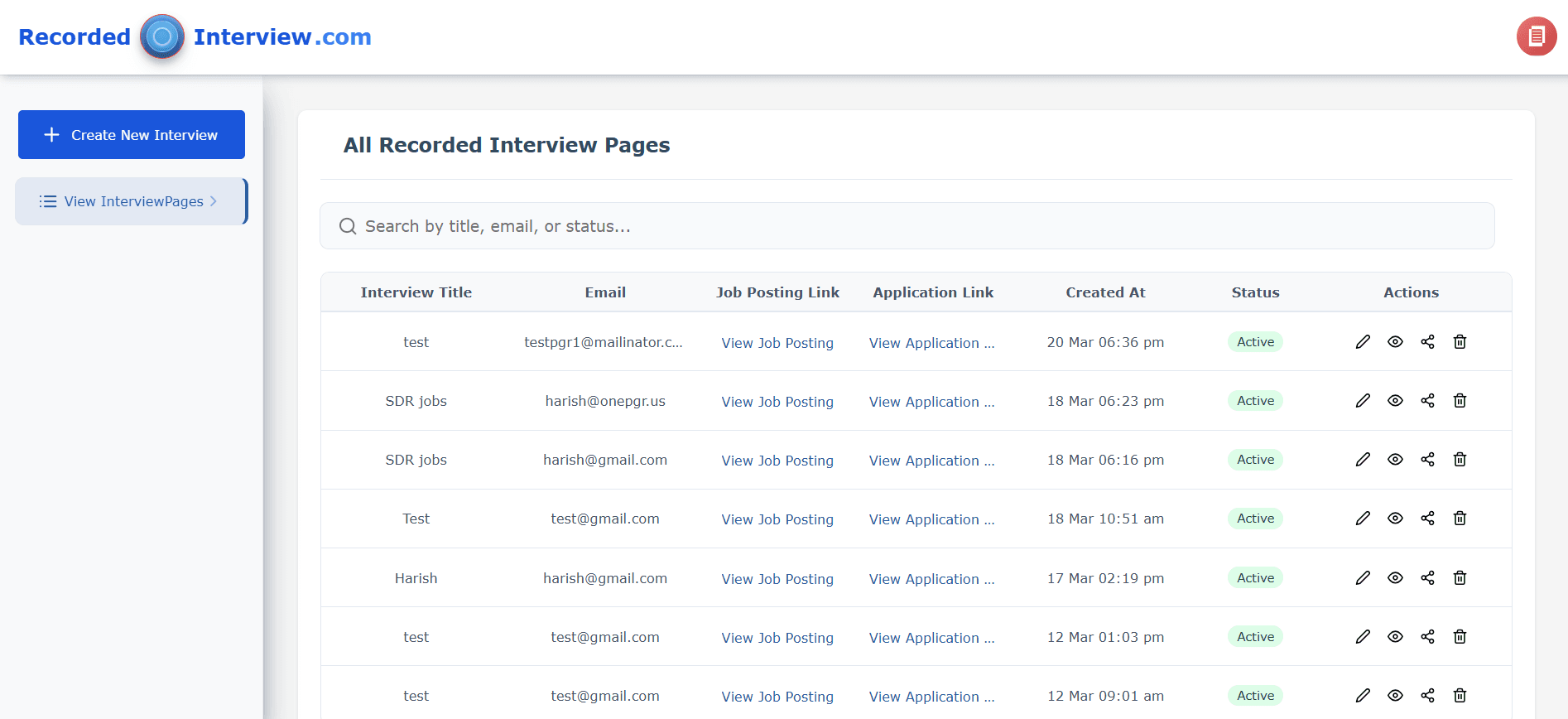1568x719 pixels.
Task: Edit the harish@onepgr.us SDR jobs interview
Action: [x=1363, y=401]
